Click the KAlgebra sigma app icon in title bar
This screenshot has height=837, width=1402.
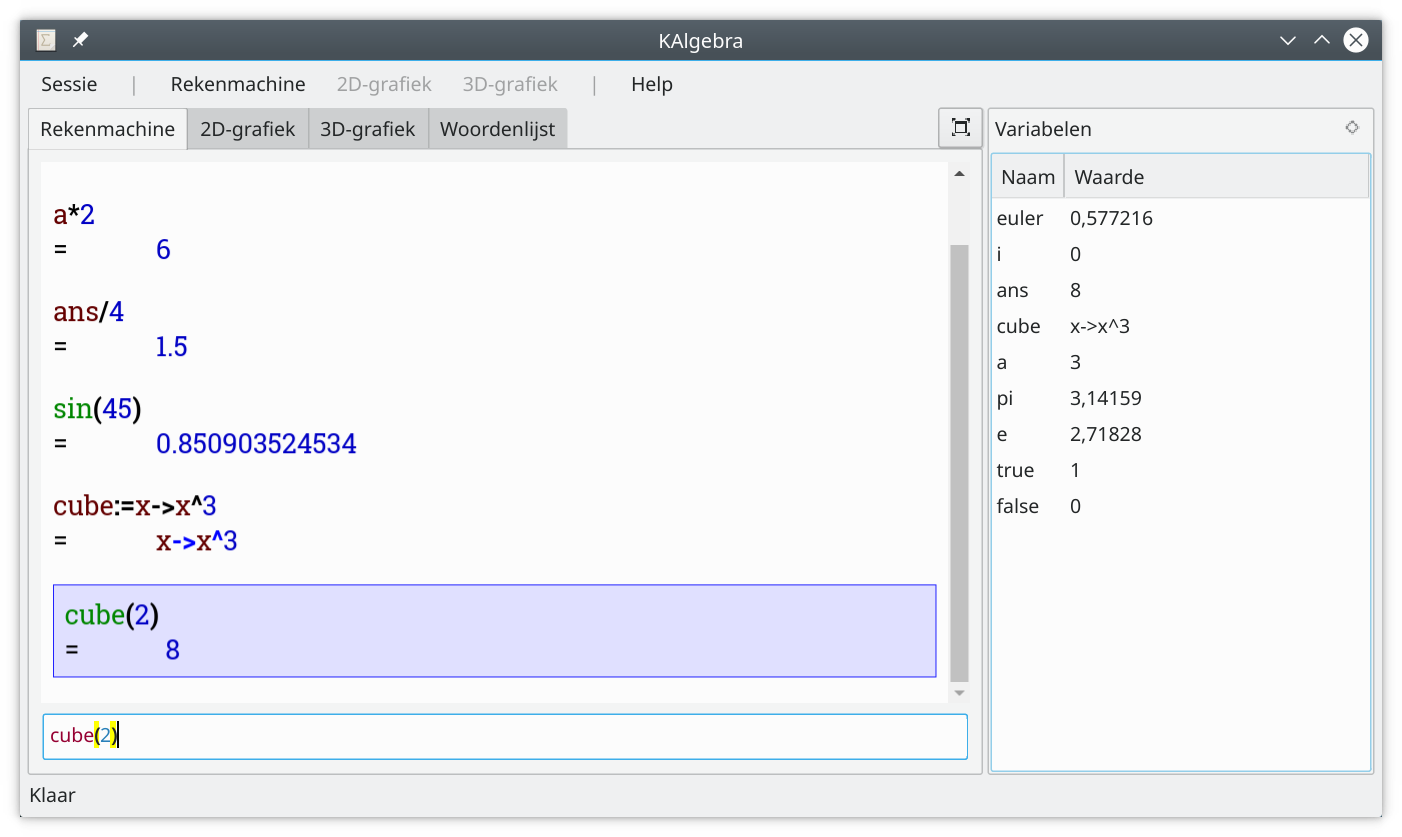point(46,40)
